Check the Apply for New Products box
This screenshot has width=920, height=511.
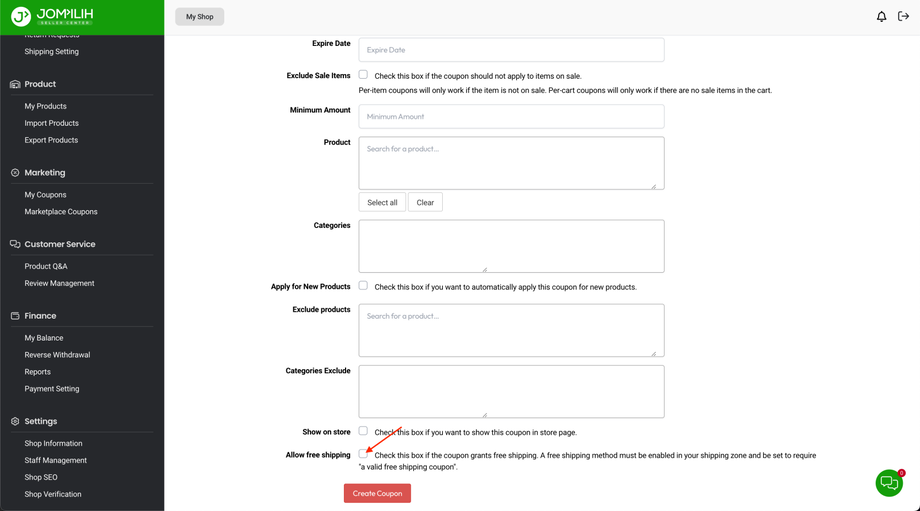363,286
